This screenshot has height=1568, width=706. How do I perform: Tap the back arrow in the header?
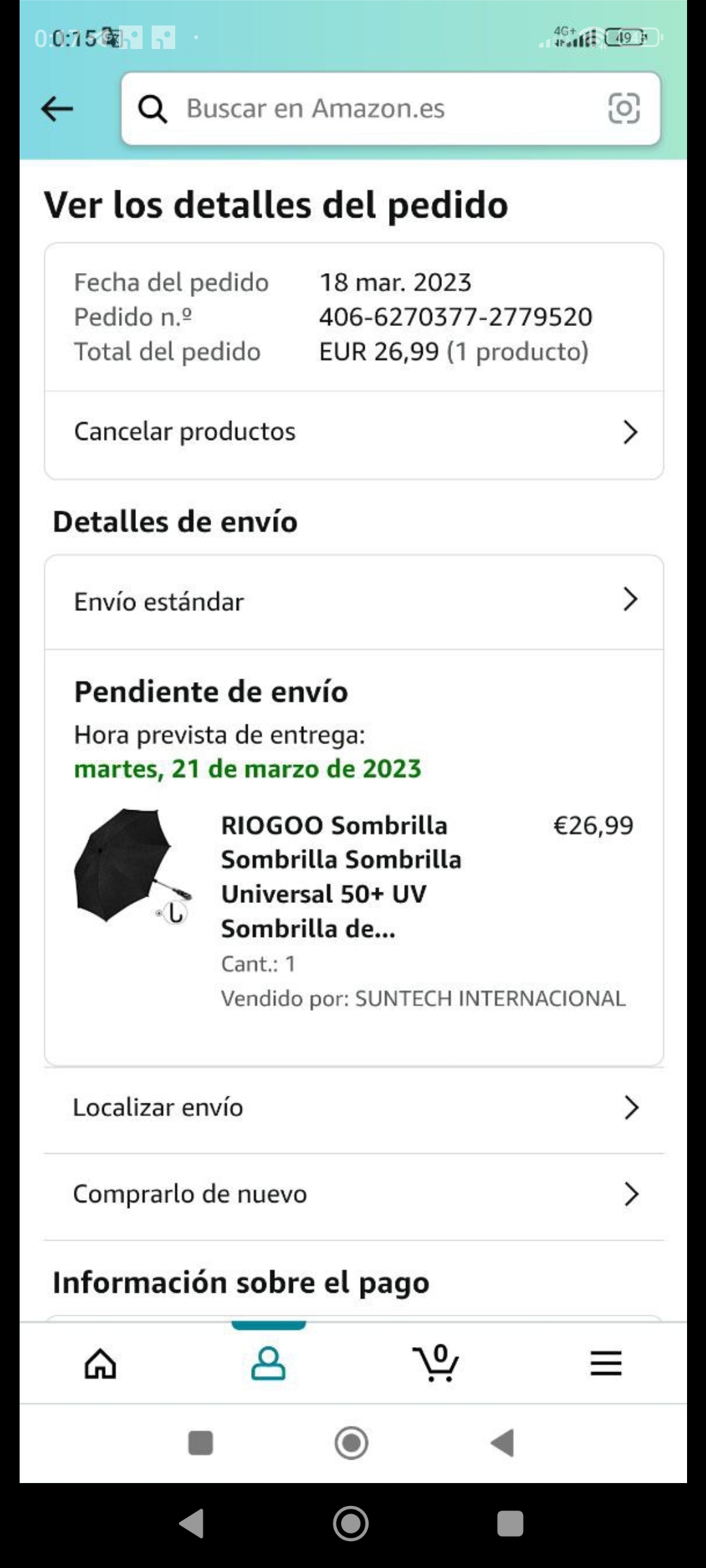click(57, 108)
